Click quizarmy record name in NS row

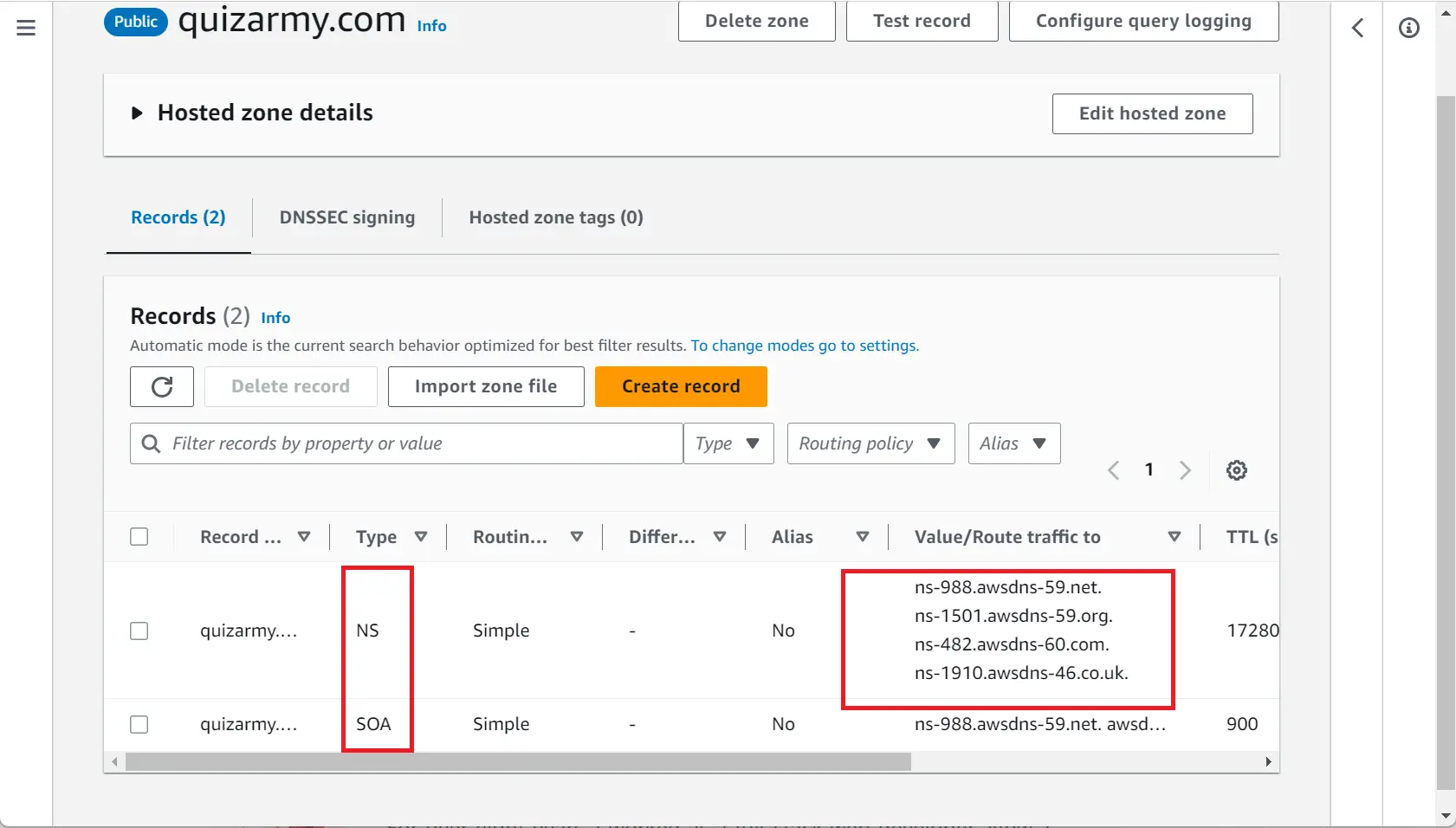pos(249,631)
